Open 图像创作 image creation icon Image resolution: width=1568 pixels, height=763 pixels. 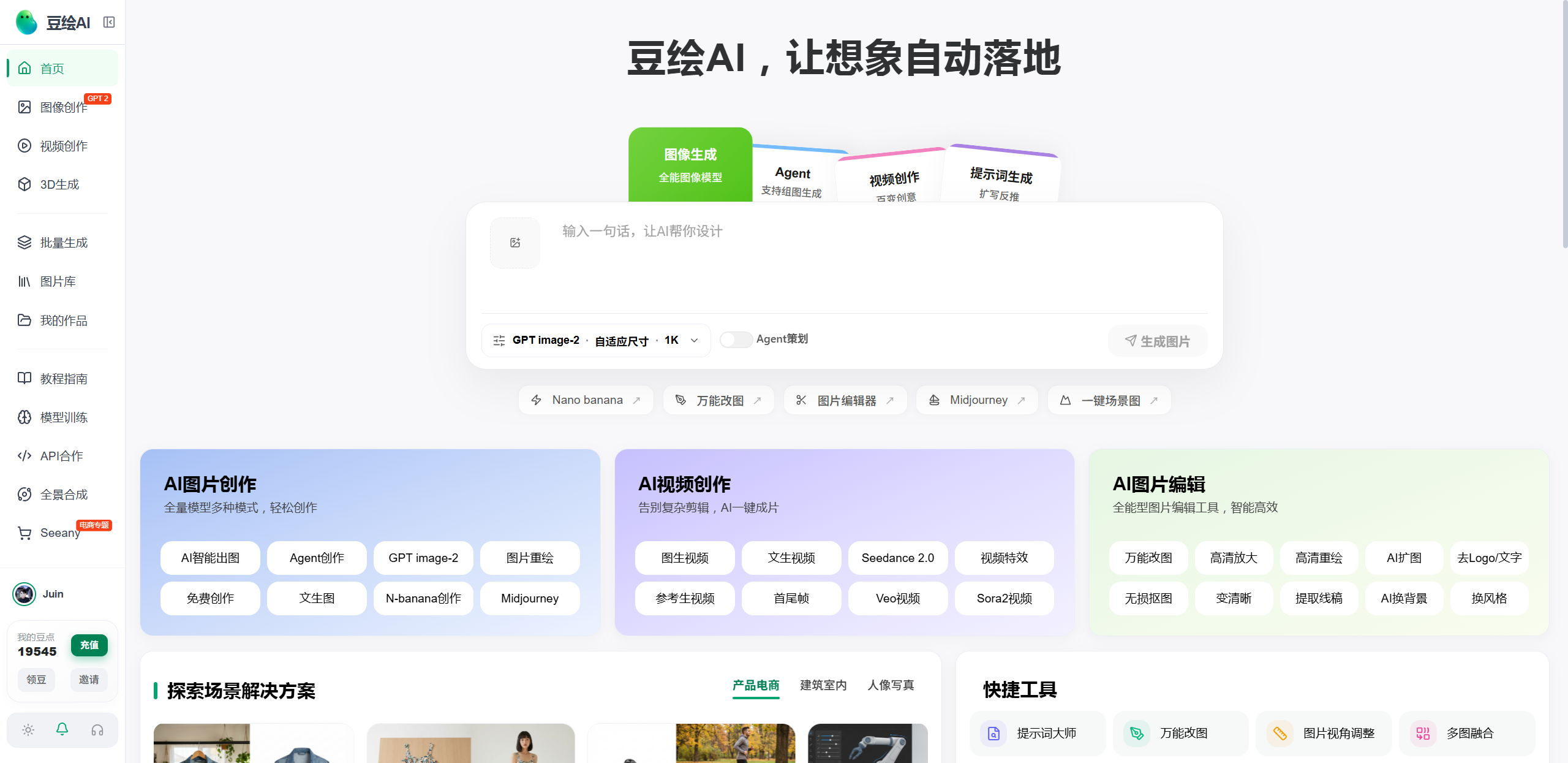(x=24, y=107)
